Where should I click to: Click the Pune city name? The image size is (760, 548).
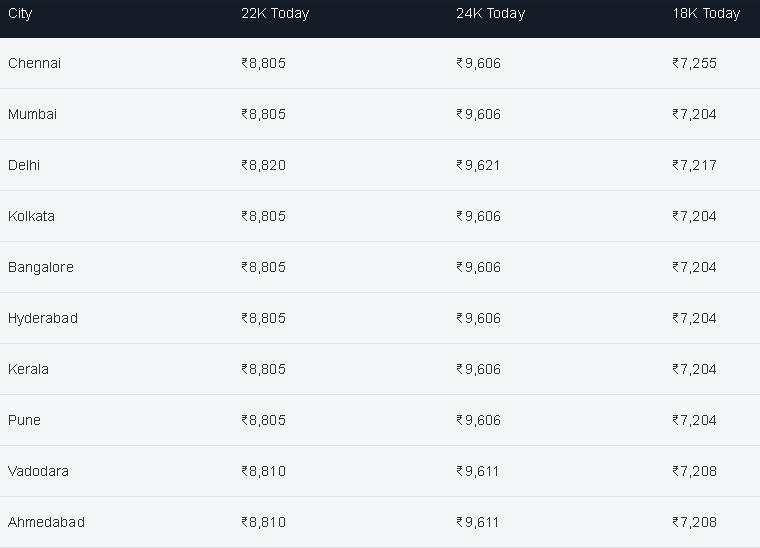pyautogui.click(x=24, y=420)
